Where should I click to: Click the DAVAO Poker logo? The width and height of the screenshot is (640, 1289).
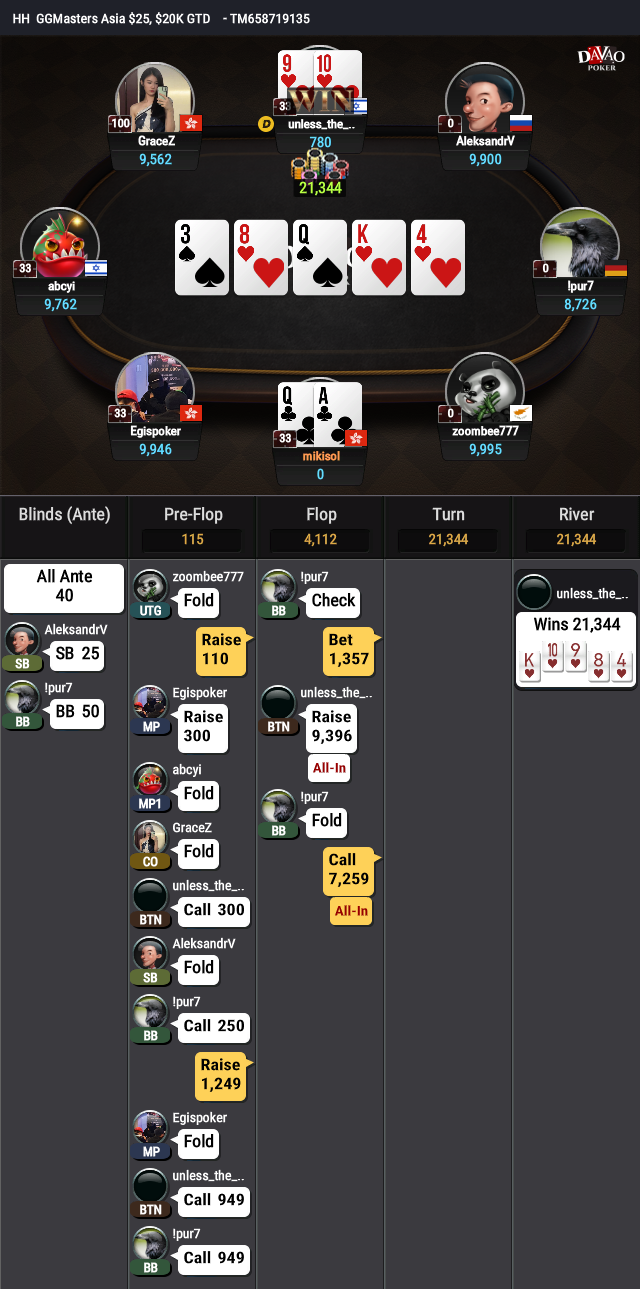point(601,59)
